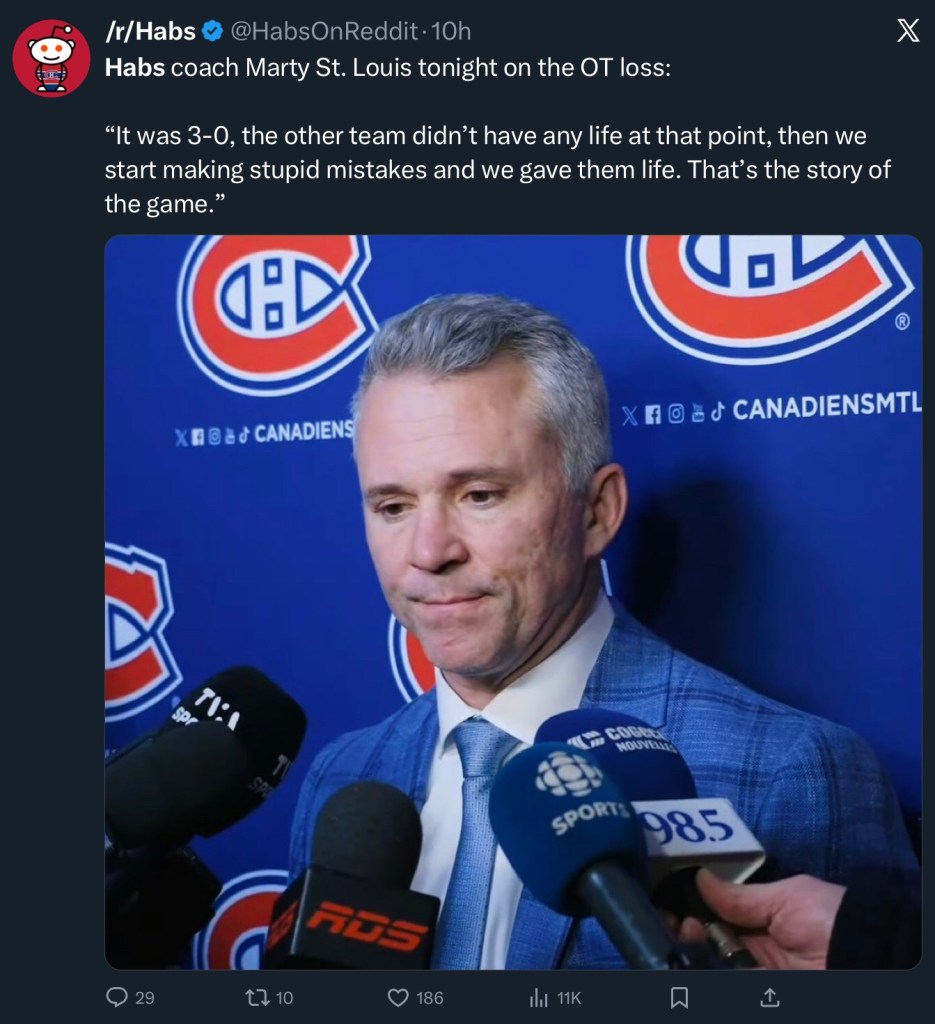Share the post with the upload arrow icon

(x=770, y=997)
